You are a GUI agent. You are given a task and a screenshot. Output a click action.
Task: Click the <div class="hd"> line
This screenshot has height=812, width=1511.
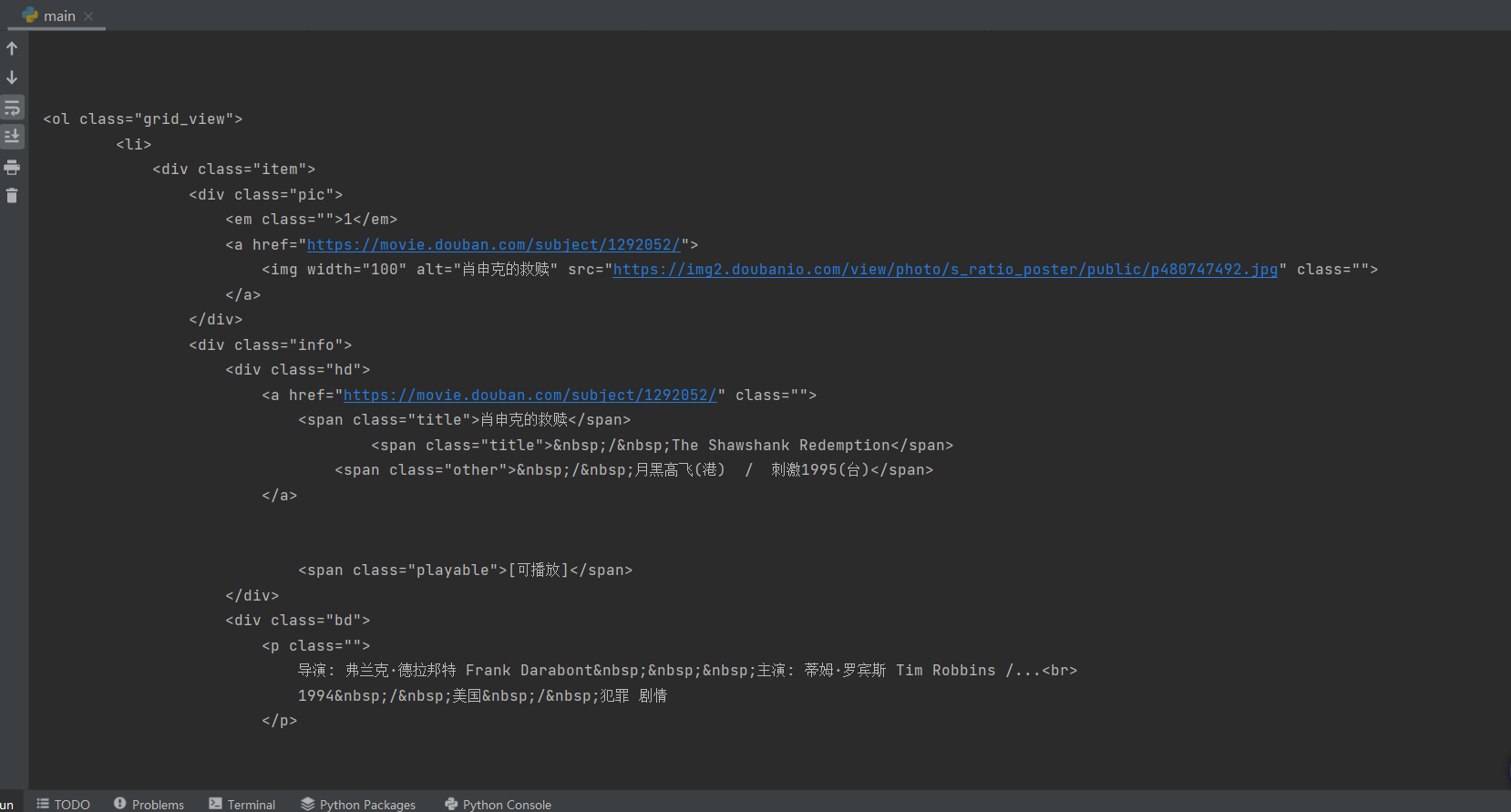click(298, 370)
